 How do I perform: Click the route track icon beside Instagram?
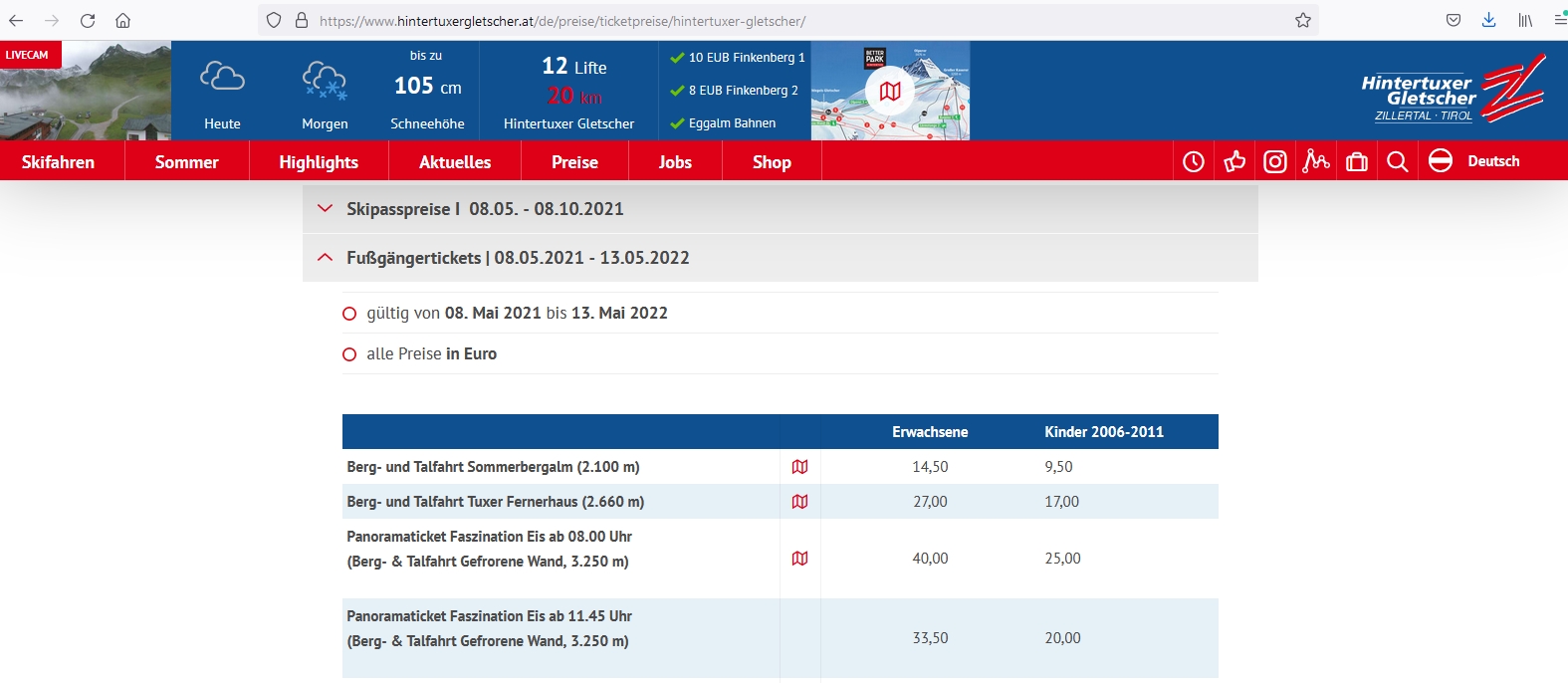click(1316, 161)
